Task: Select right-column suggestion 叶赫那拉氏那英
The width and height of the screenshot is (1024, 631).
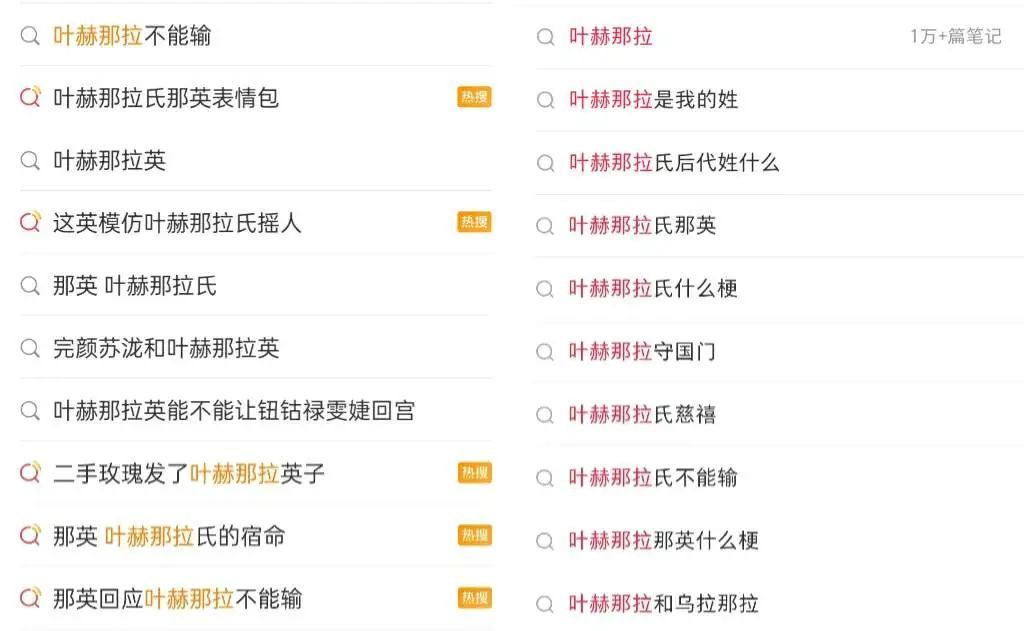Action: tap(642, 226)
